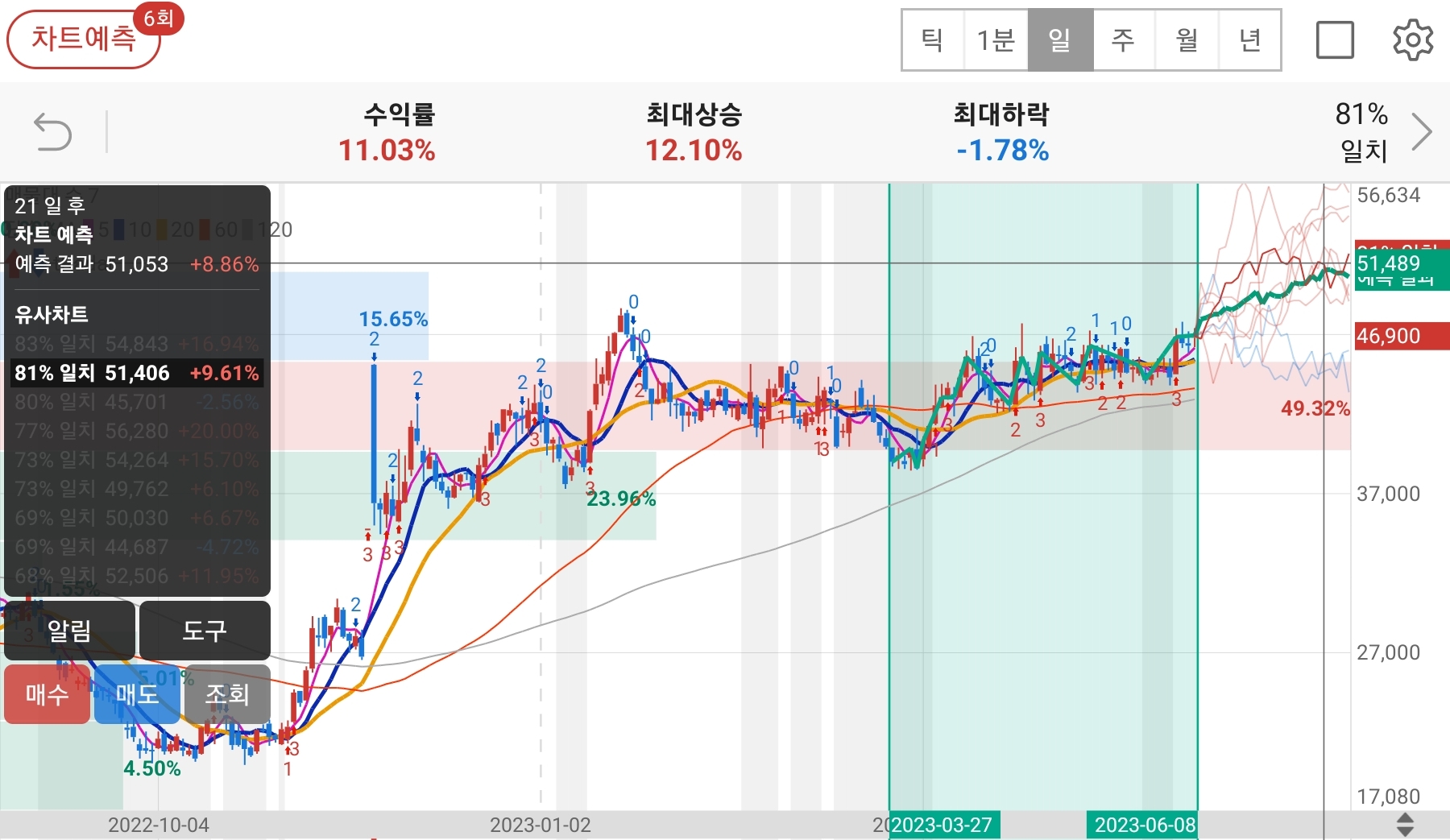Select the 77% 일치 56,280 similar chart
The image size is (1450, 840).
(137, 431)
